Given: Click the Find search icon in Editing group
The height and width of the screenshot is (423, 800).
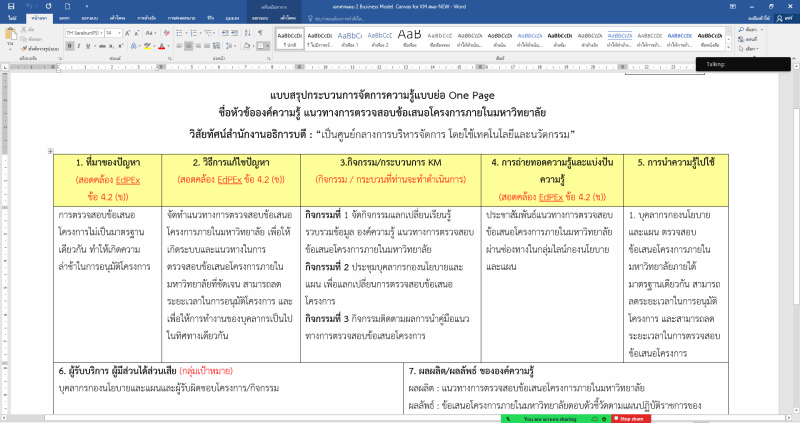Looking at the screenshot, I should tap(743, 30).
